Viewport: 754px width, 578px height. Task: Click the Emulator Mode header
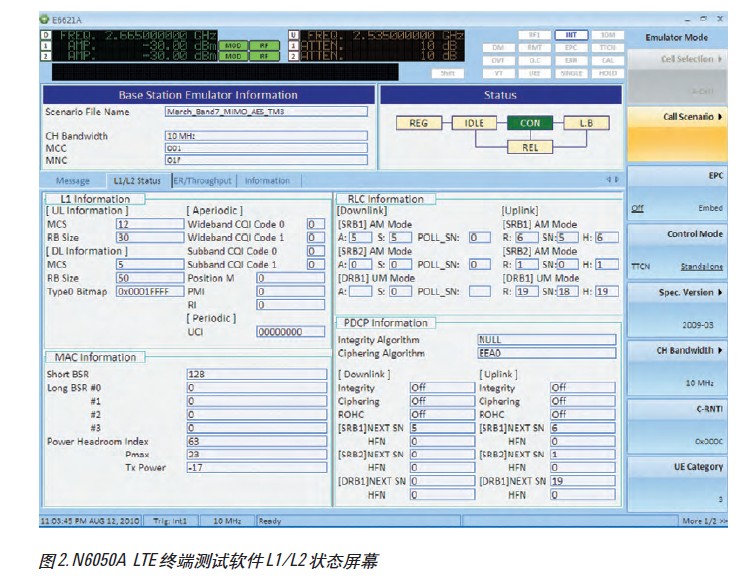677,38
